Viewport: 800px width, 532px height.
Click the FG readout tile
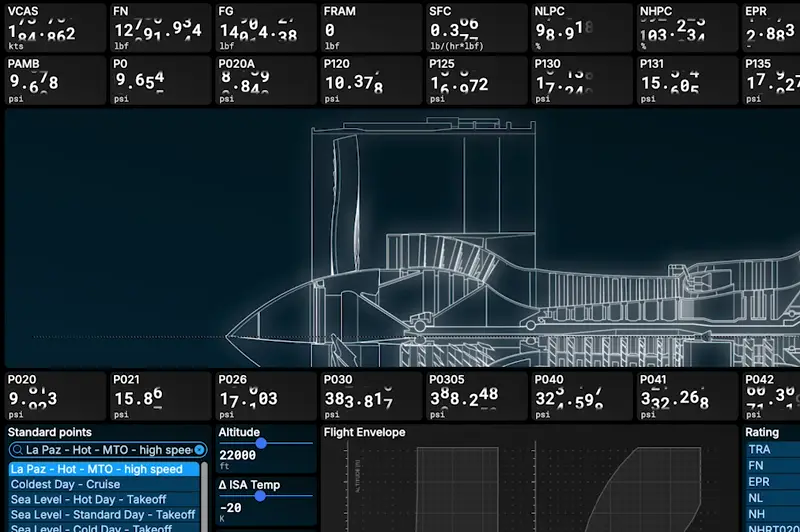tap(266, 28)
